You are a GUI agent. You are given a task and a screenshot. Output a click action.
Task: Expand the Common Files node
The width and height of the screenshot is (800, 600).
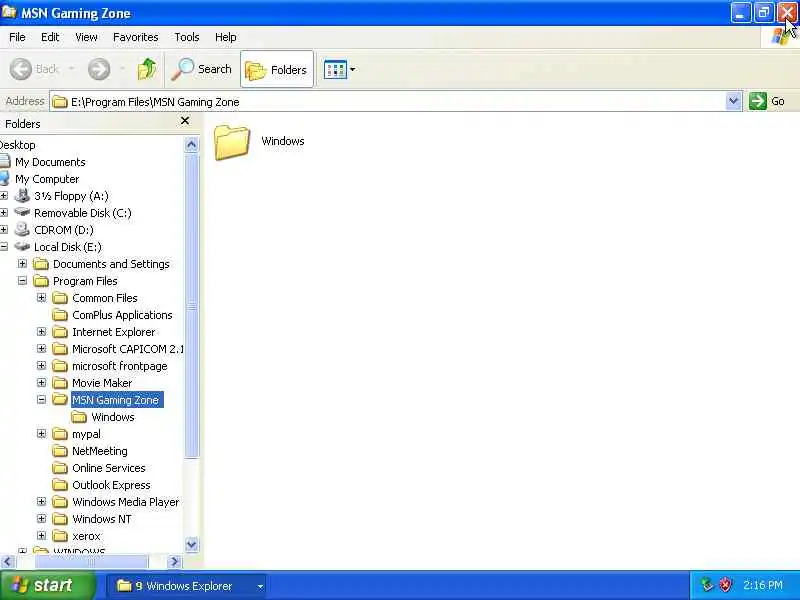point(41,297)
